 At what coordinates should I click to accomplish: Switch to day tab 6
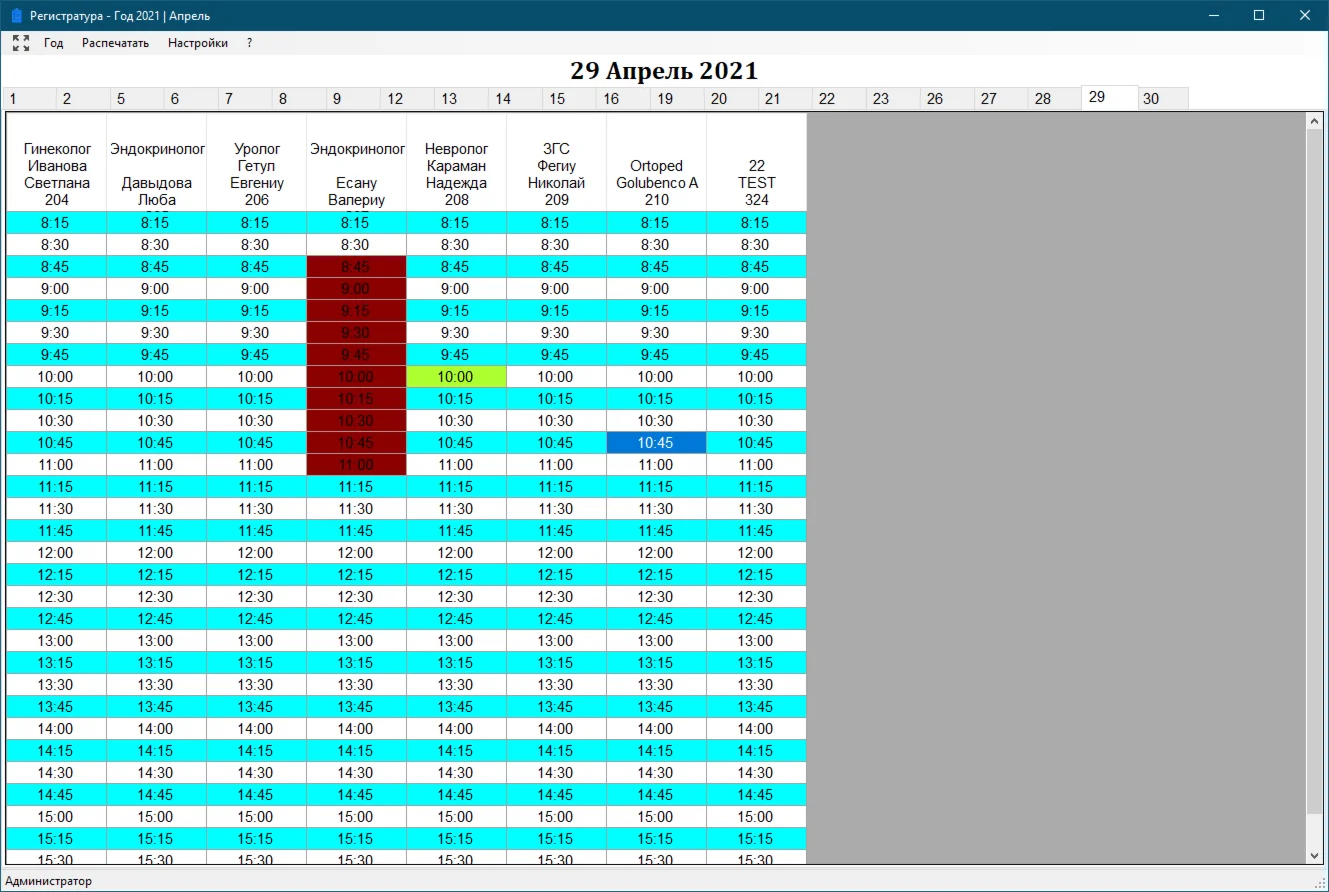[191, 99]
